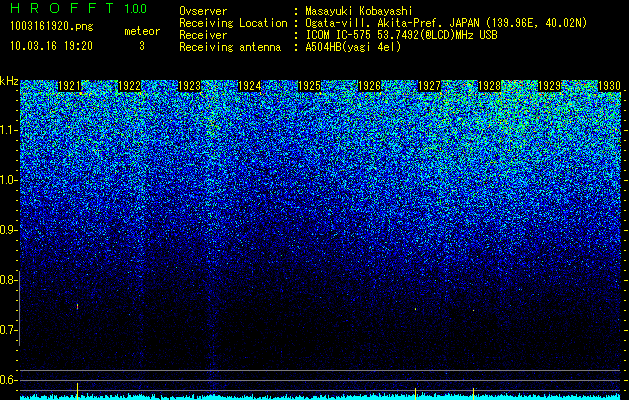Click the Receiver field label
Viewport: 629px width, 400px height.
203,35
